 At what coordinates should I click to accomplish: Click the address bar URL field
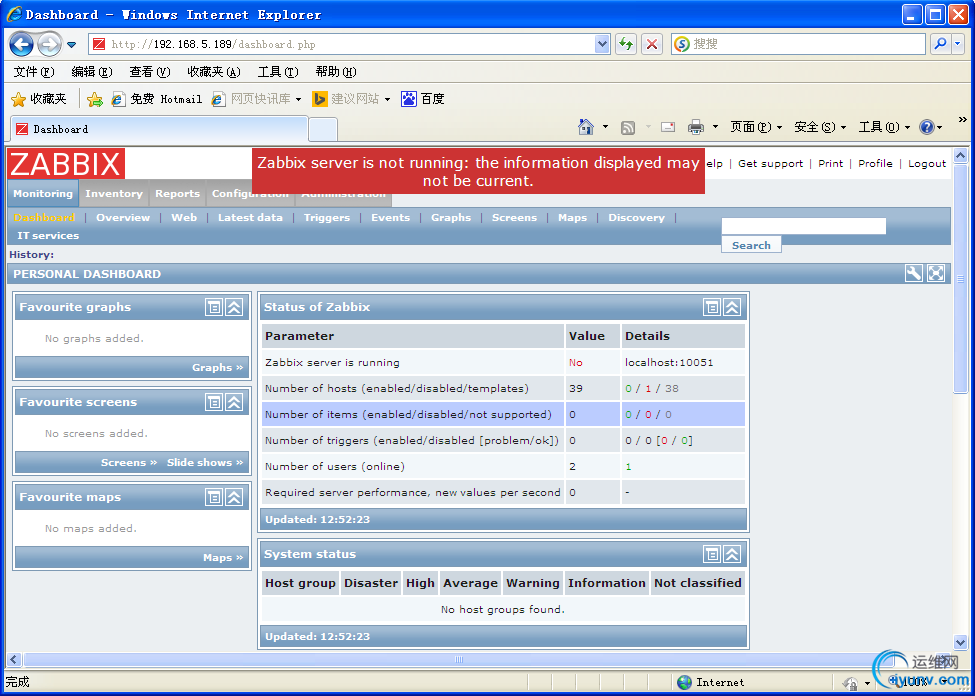point(341,44)
